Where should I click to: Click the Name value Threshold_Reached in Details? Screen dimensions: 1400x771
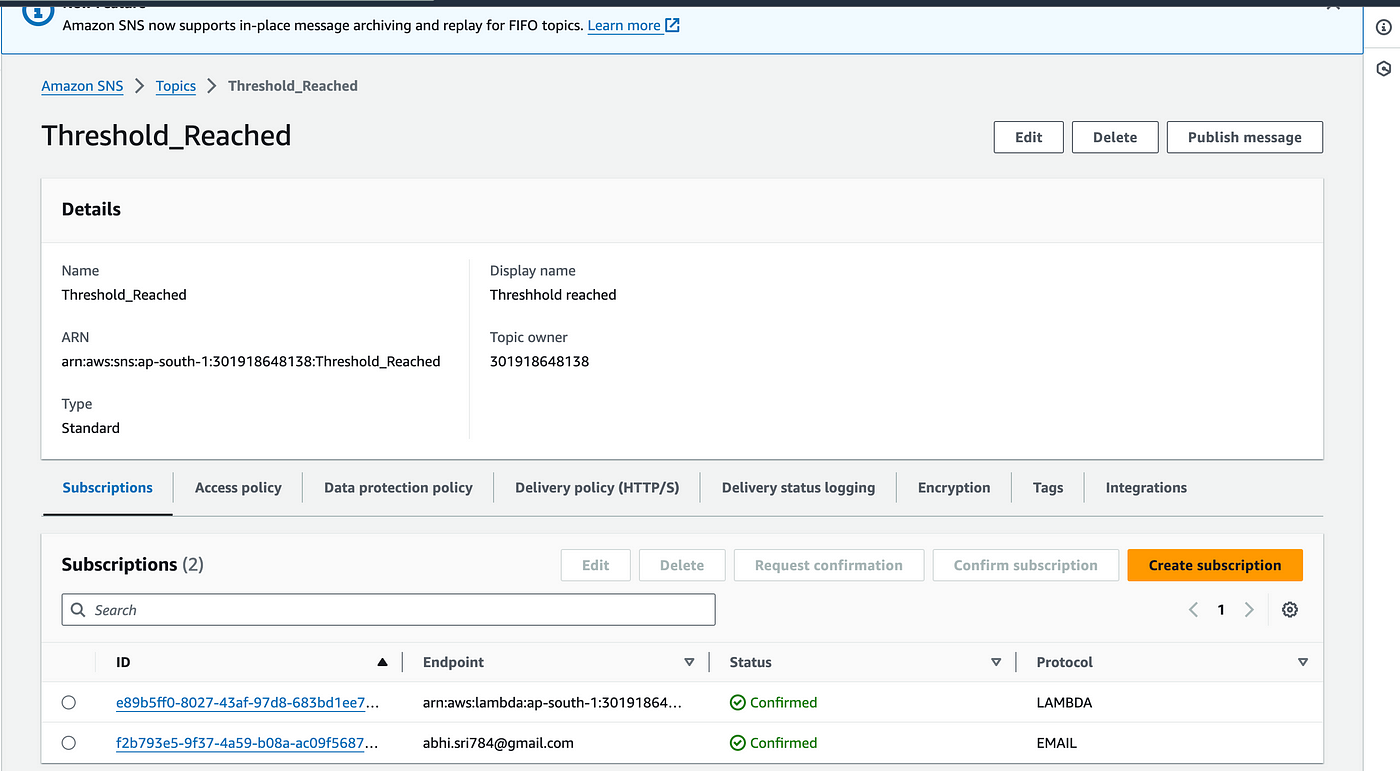pos(124,295)
